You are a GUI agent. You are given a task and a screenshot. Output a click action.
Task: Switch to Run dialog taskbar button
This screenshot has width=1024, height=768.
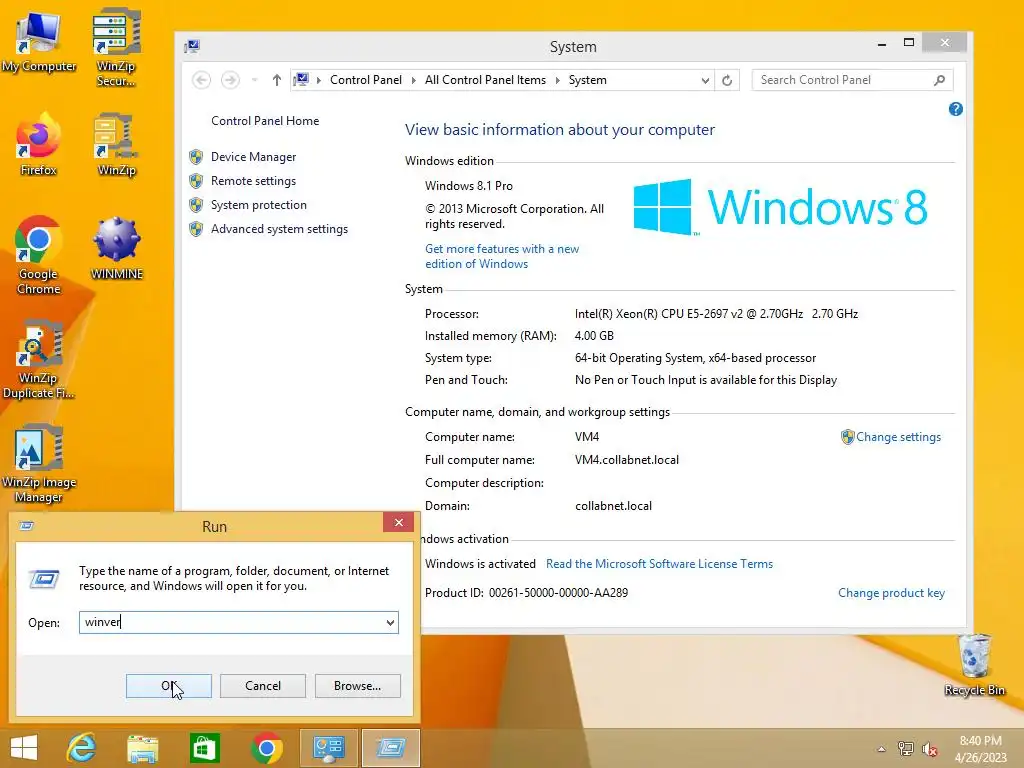tap(391, 748)
